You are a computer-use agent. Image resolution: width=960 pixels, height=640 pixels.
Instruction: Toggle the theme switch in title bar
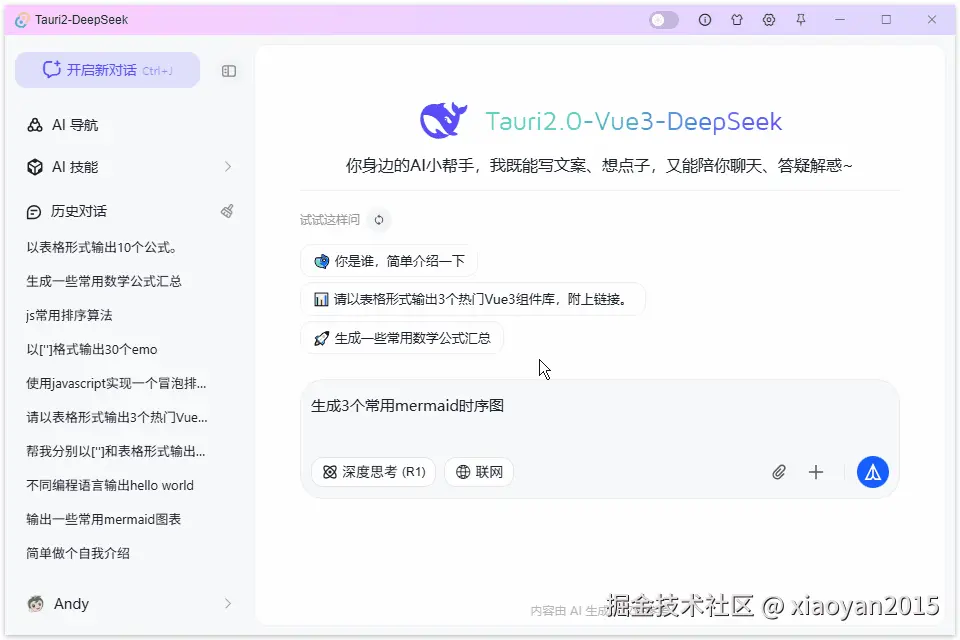[664, 20]
